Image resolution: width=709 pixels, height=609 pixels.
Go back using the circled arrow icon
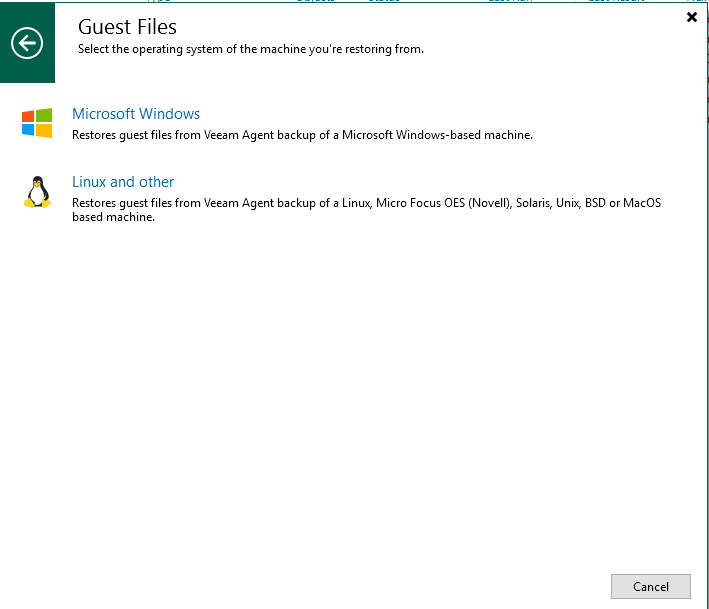pyautogui.click(x=27, y=42)
